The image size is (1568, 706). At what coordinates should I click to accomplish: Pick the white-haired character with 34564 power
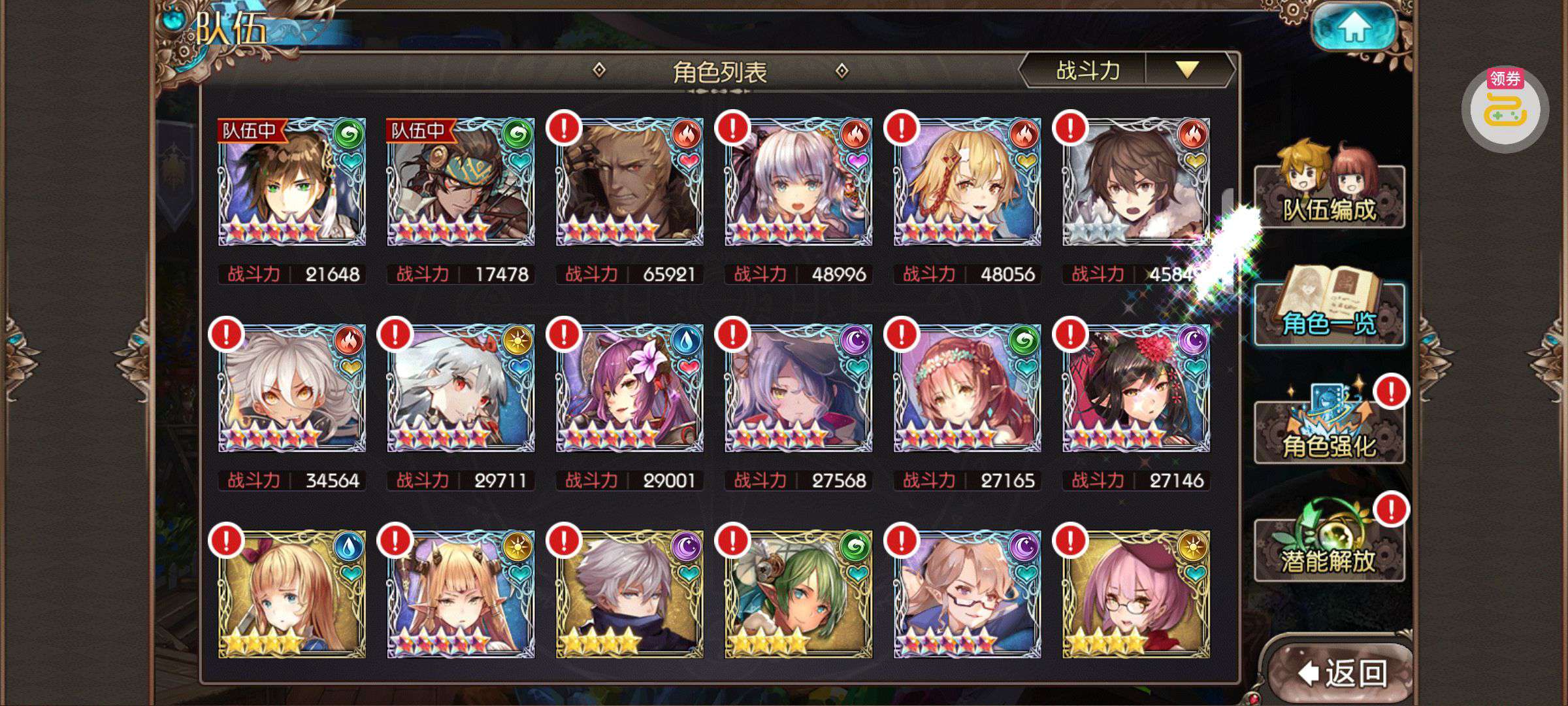click(292, 388)
